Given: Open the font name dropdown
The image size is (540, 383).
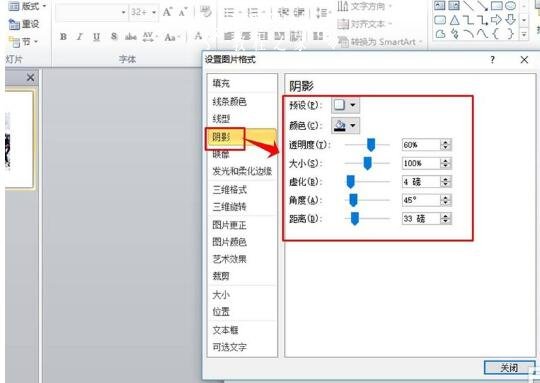Looking at the screenshot, I should tap(123, 13).
